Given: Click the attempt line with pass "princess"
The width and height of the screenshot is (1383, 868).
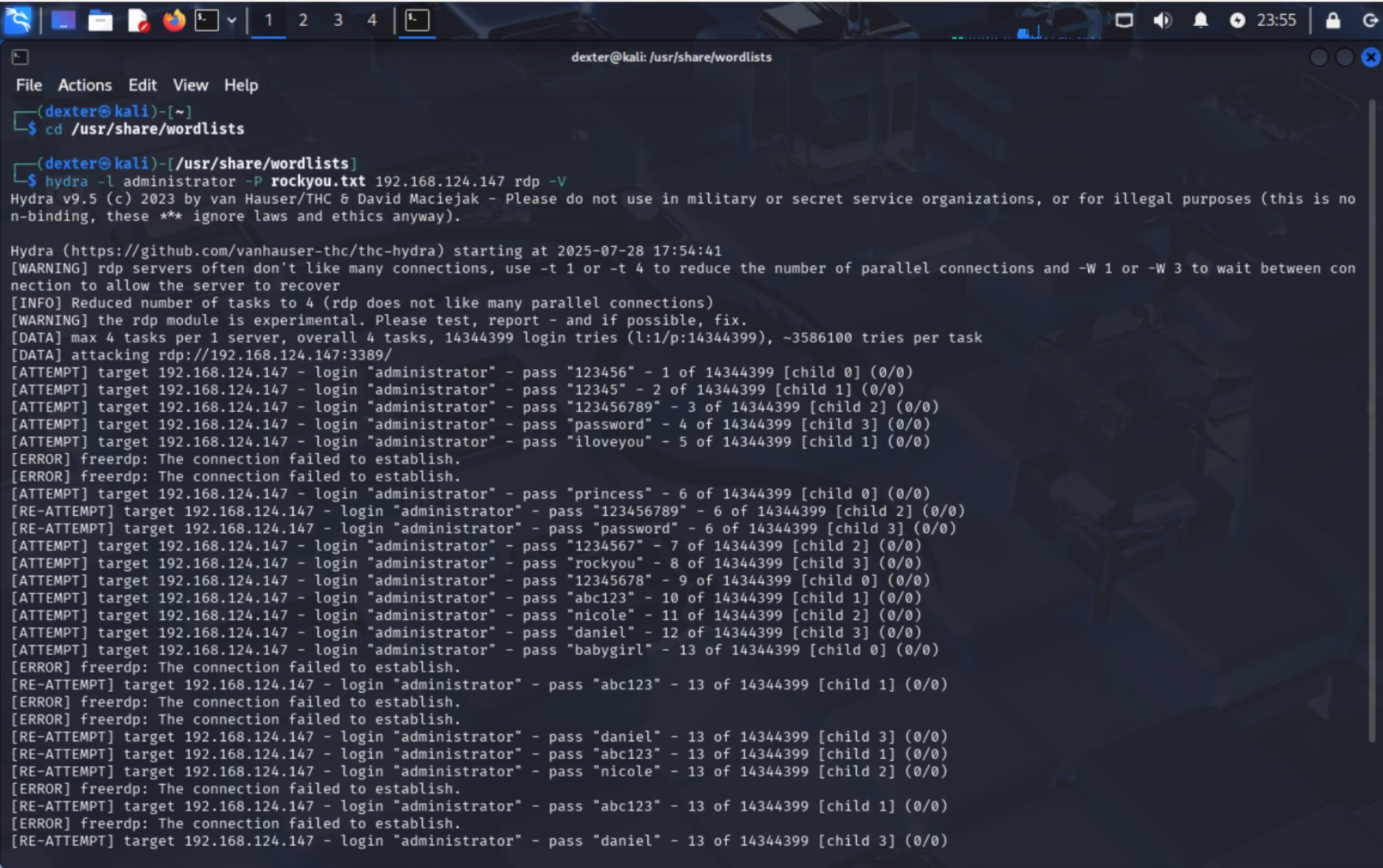Looking at the screenshot, I should pos(470,494).
